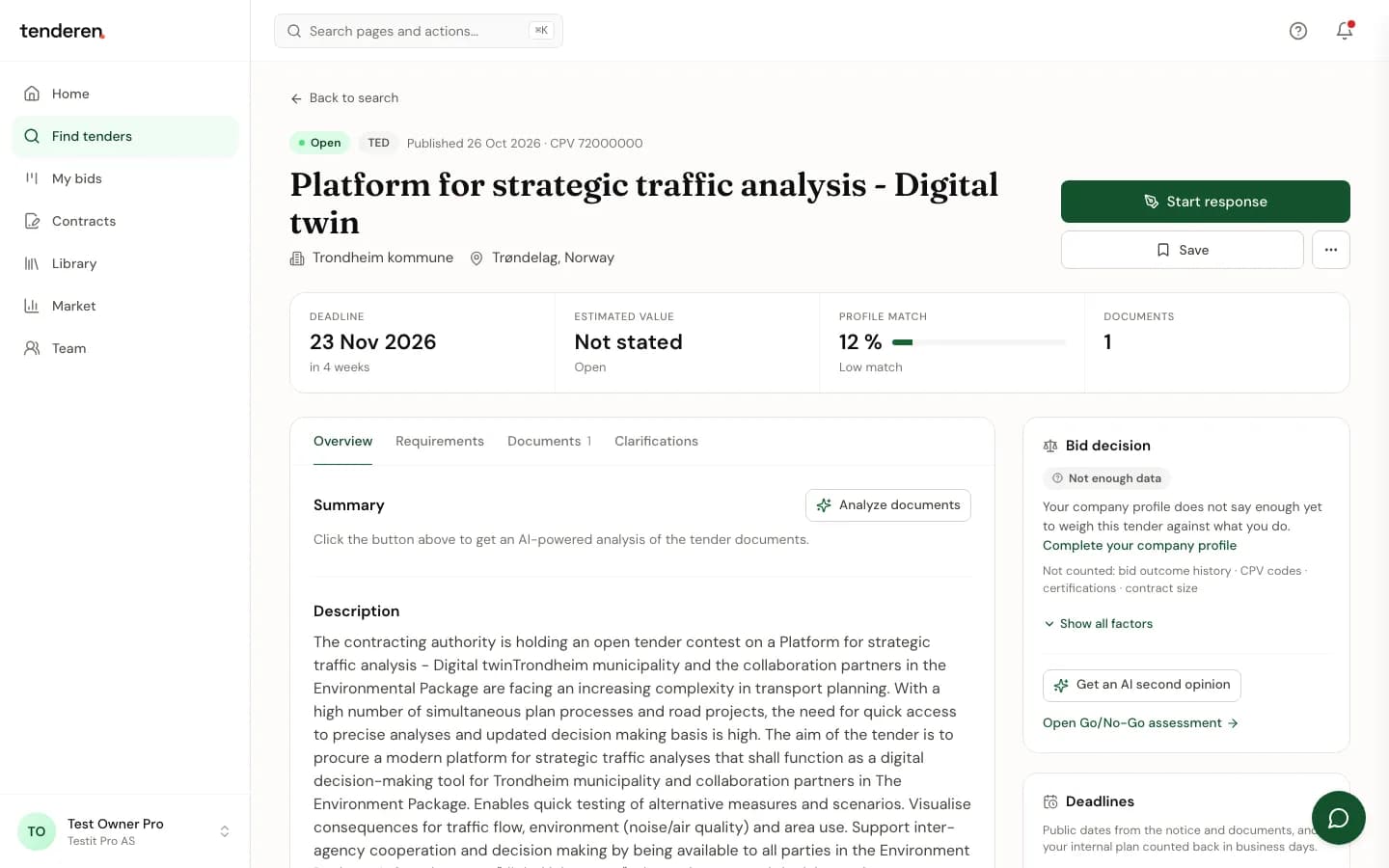Click the 23 Nov 2026 deadline value
This screenshot has width=1389, height=868.
[373, 342]
